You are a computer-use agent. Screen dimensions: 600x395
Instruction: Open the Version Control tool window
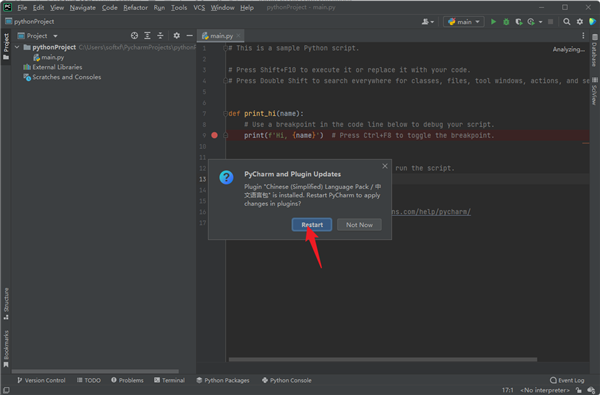point(41,380)
